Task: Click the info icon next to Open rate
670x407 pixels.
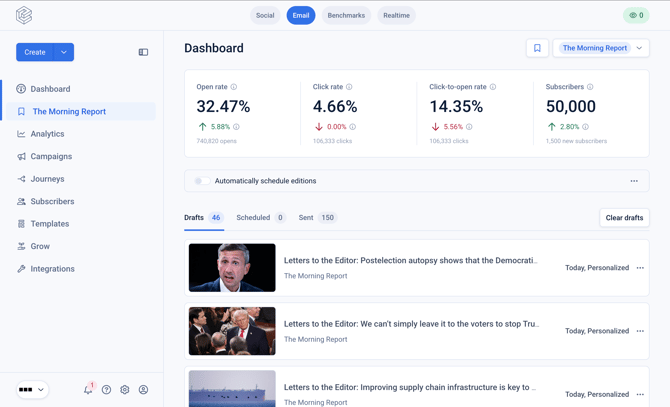Action: pyautogui.click(x=234, y=87)
